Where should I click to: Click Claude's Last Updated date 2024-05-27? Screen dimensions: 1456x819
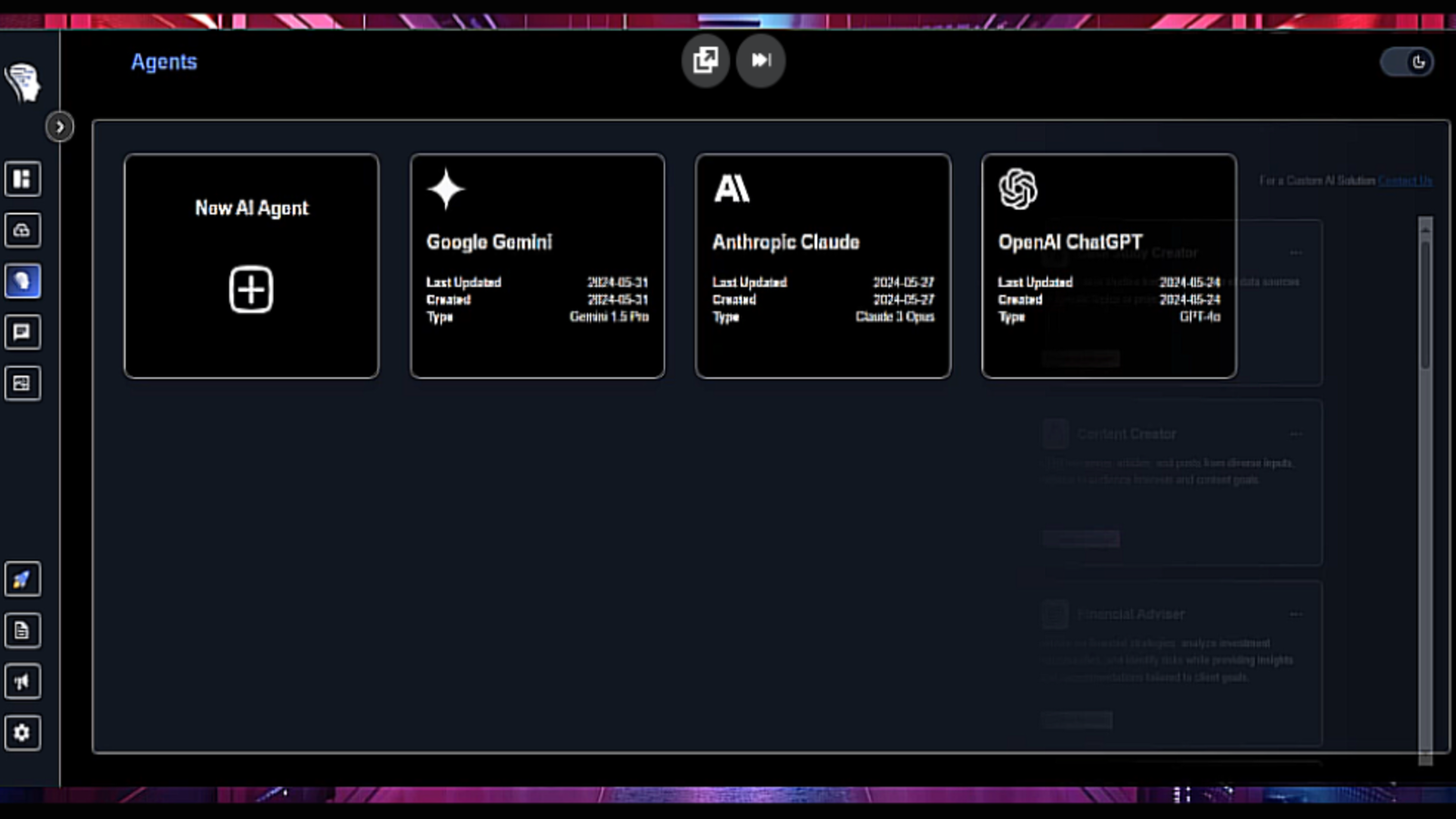click(x=904, y=282)
